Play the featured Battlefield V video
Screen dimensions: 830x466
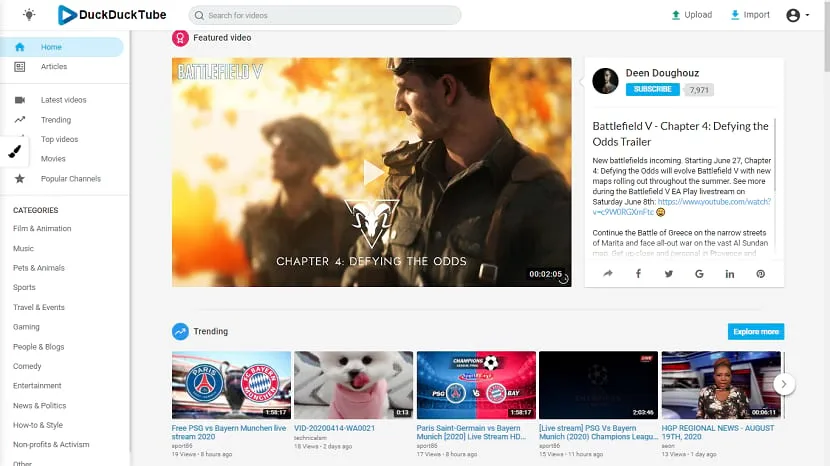pyautogui.click(x=372, y=172)
